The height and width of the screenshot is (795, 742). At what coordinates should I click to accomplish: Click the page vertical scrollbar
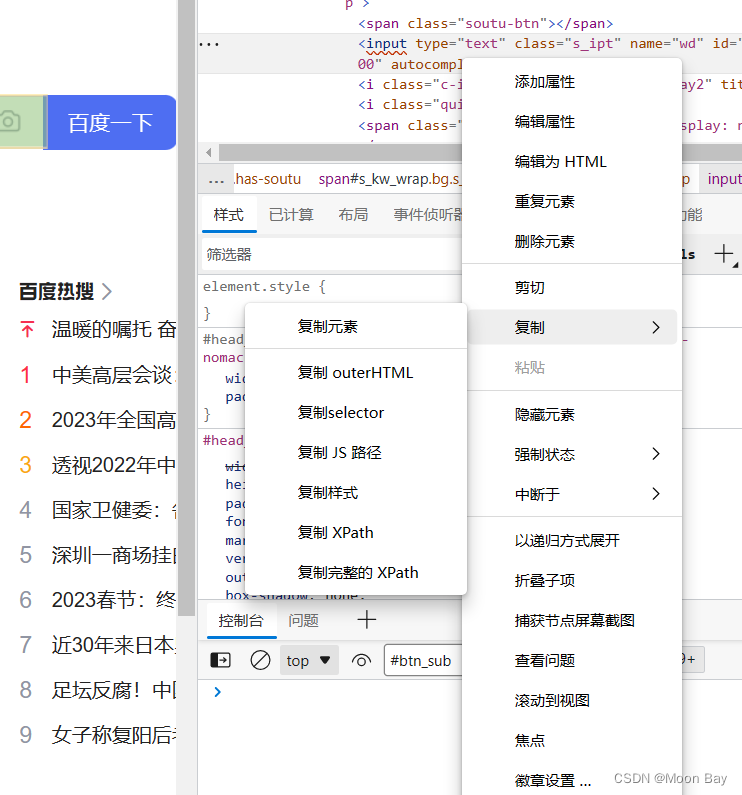click(x=187, y=307)
